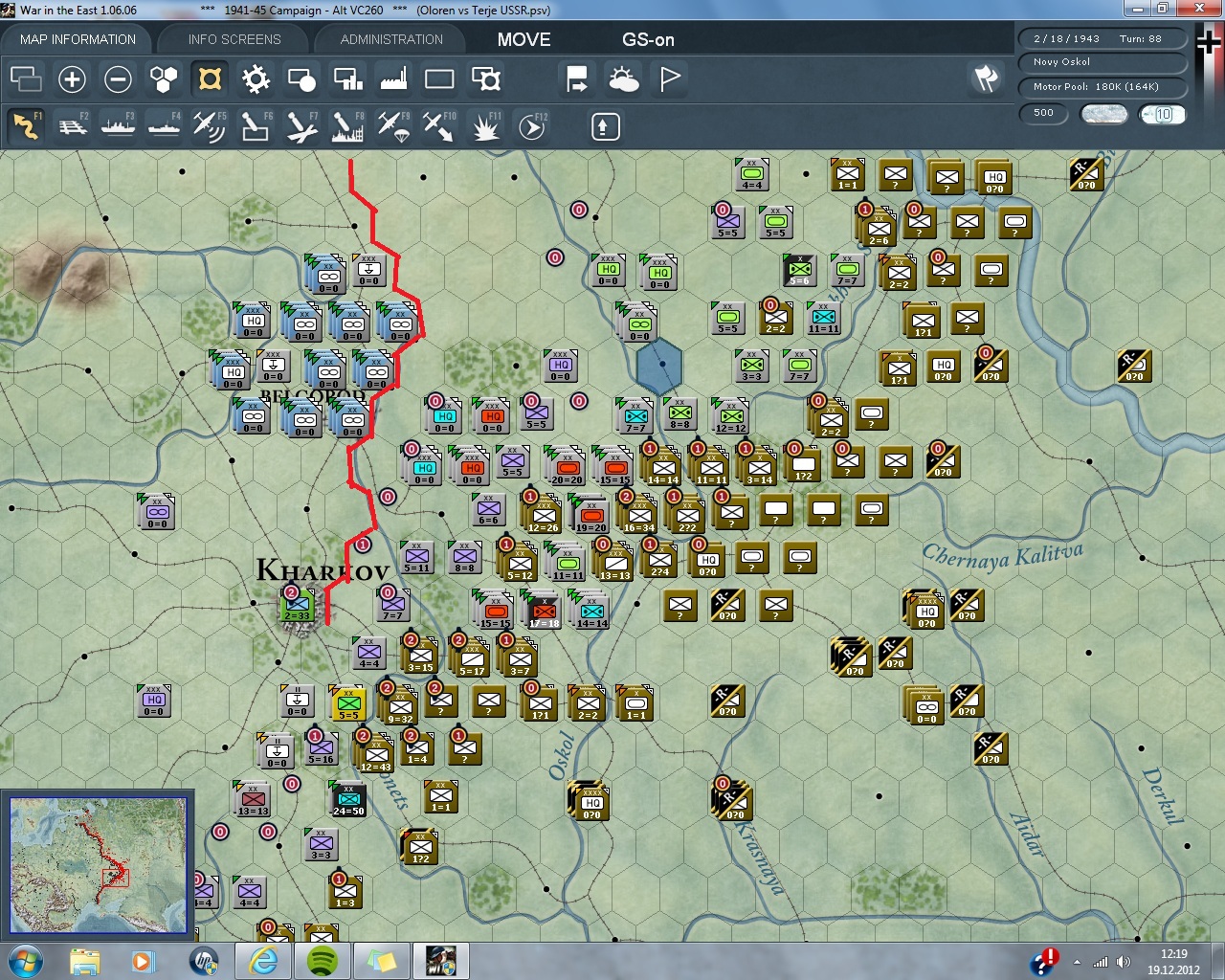Click the indicator showing the number 10
Screen dimensions: 1225x980
point(1163,114)
